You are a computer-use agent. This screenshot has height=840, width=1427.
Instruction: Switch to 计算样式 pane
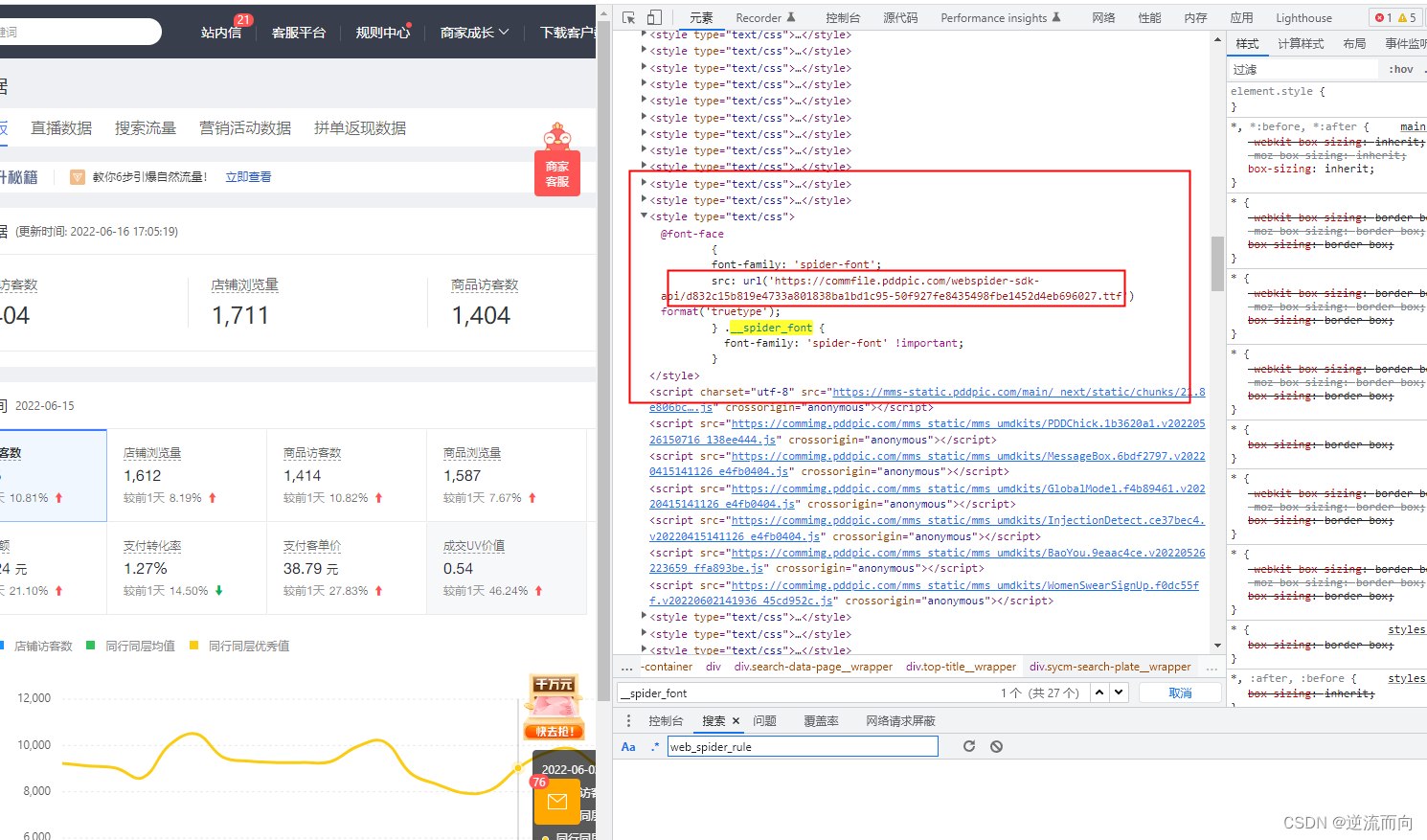1301,43
